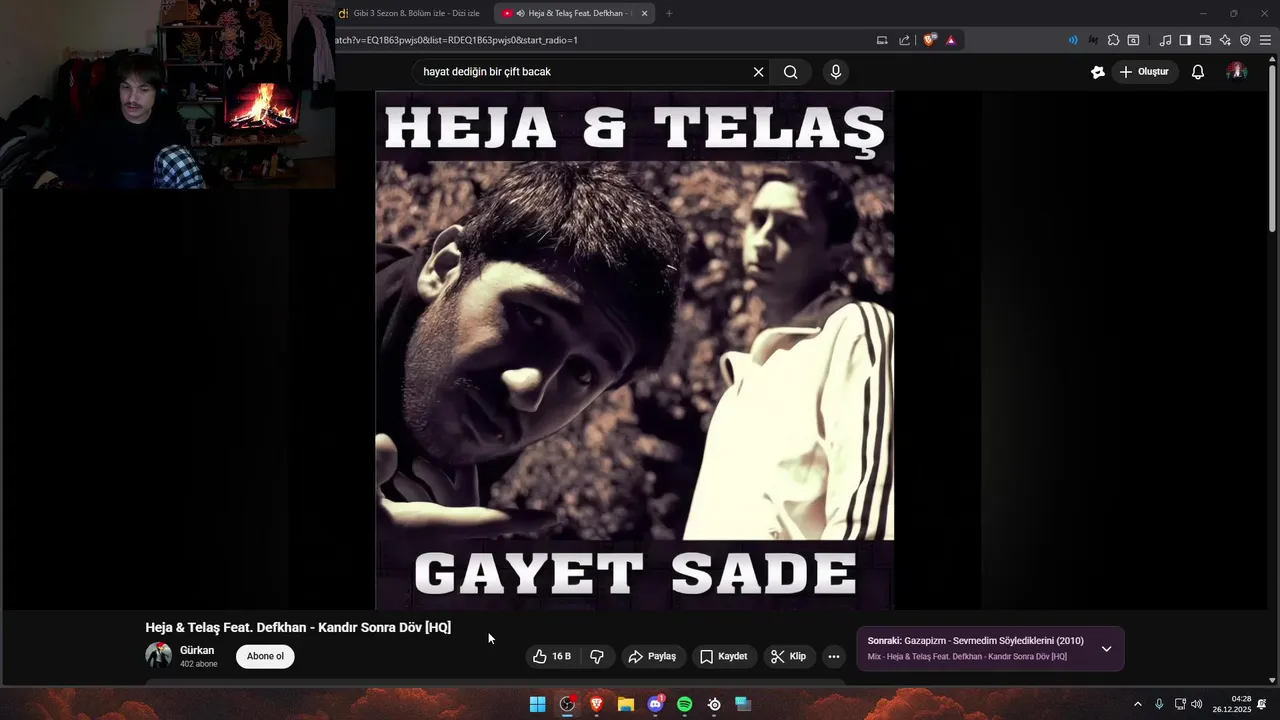Toggle the tray microphone icon
The image size is (1280, 720).
(x=1159, y=704)
